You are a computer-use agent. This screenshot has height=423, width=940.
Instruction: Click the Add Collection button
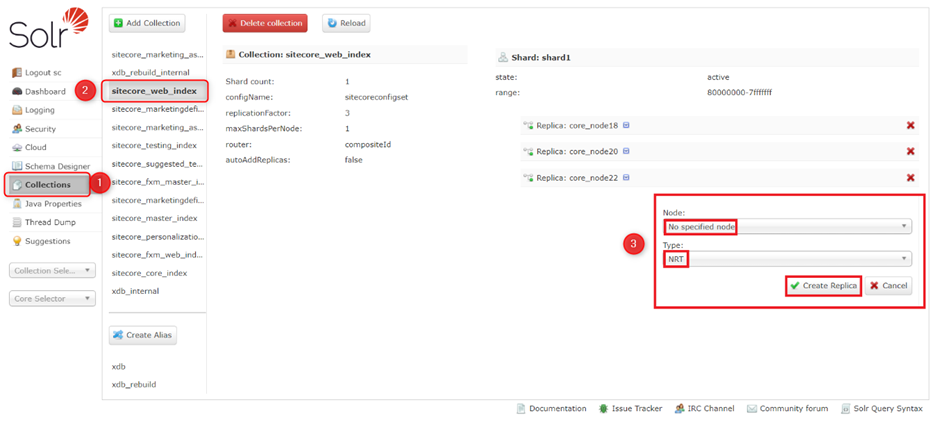pos(147,23)
